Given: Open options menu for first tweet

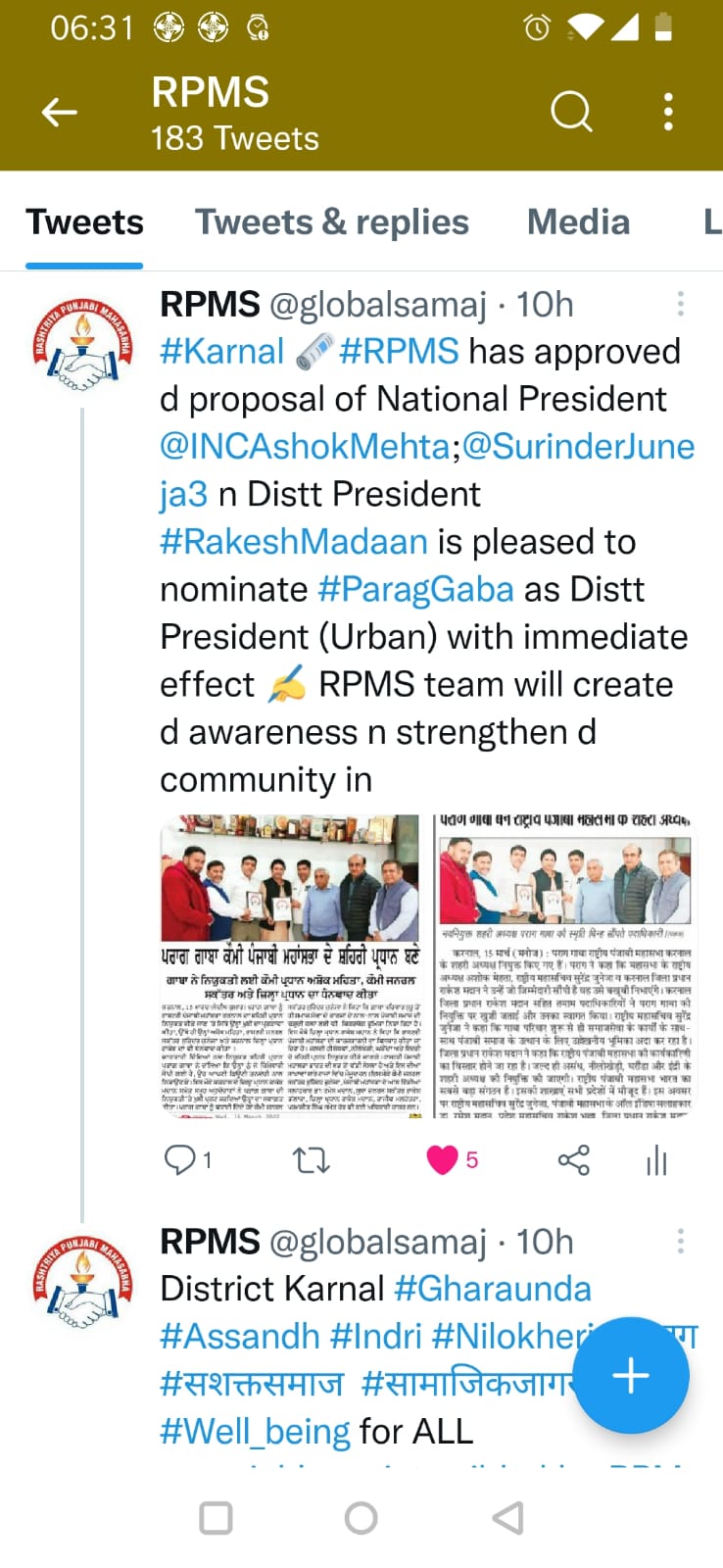Looking at the screenshot, I should coord(681,304).
